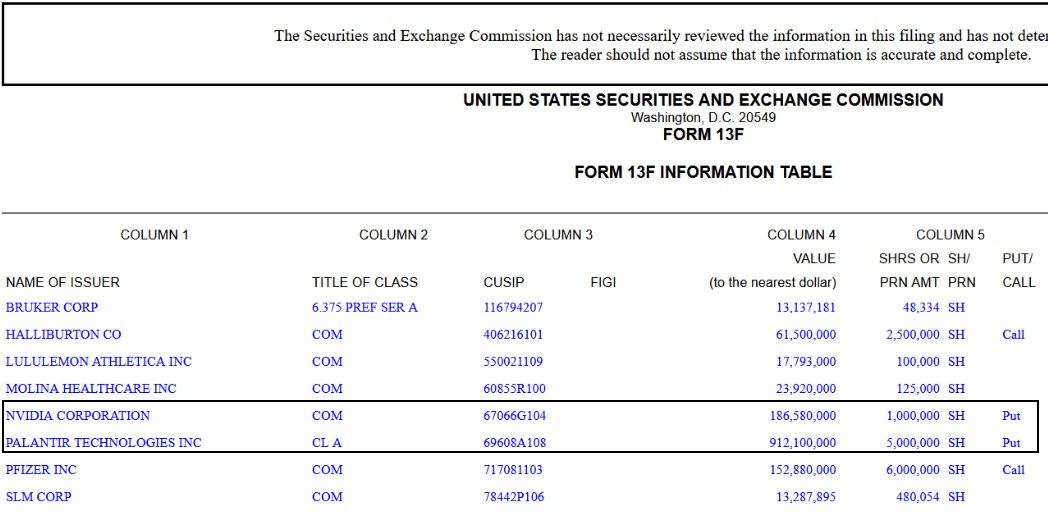The height and width of the screenshot is (527, 1048).
Task: Click Call in the Halliburton row
Action: [1013, 334]
